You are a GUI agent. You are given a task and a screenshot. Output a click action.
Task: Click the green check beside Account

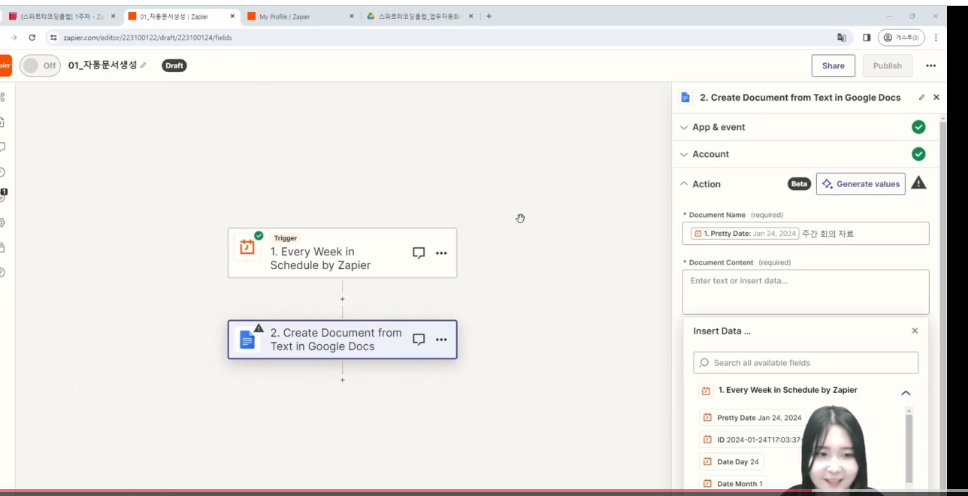pos(919,154)
